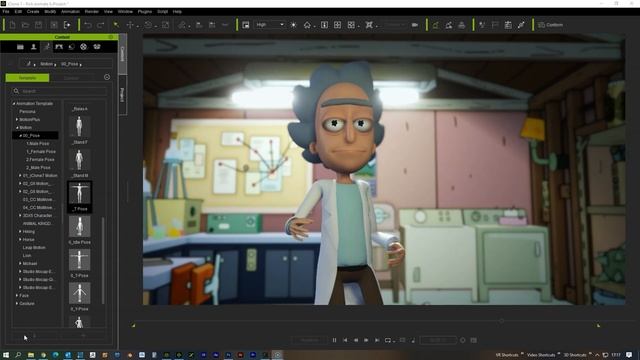Click the taskbar Search magnifier
Screen dimensions: 640x360
click(18, 355)
